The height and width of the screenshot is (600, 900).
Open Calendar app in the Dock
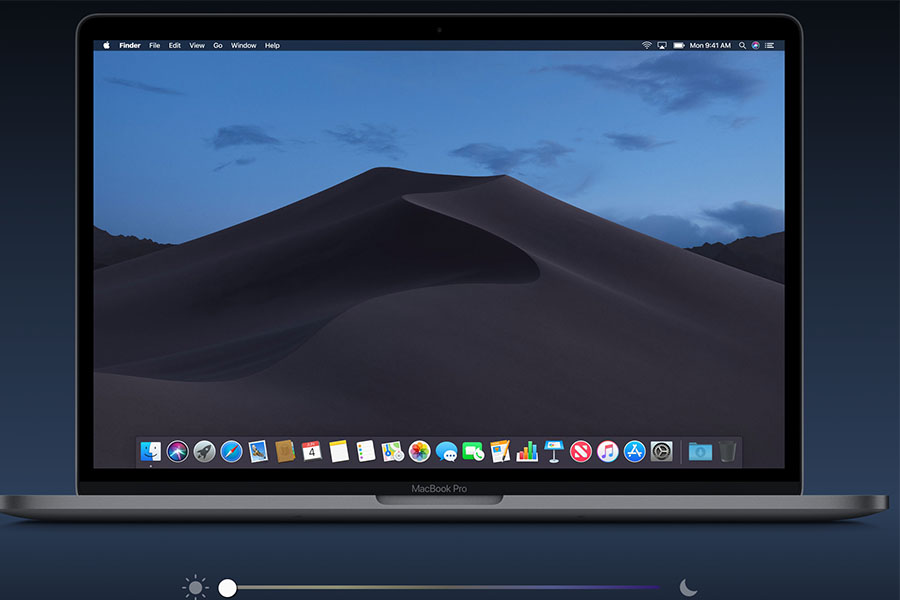tap(312, 451)
